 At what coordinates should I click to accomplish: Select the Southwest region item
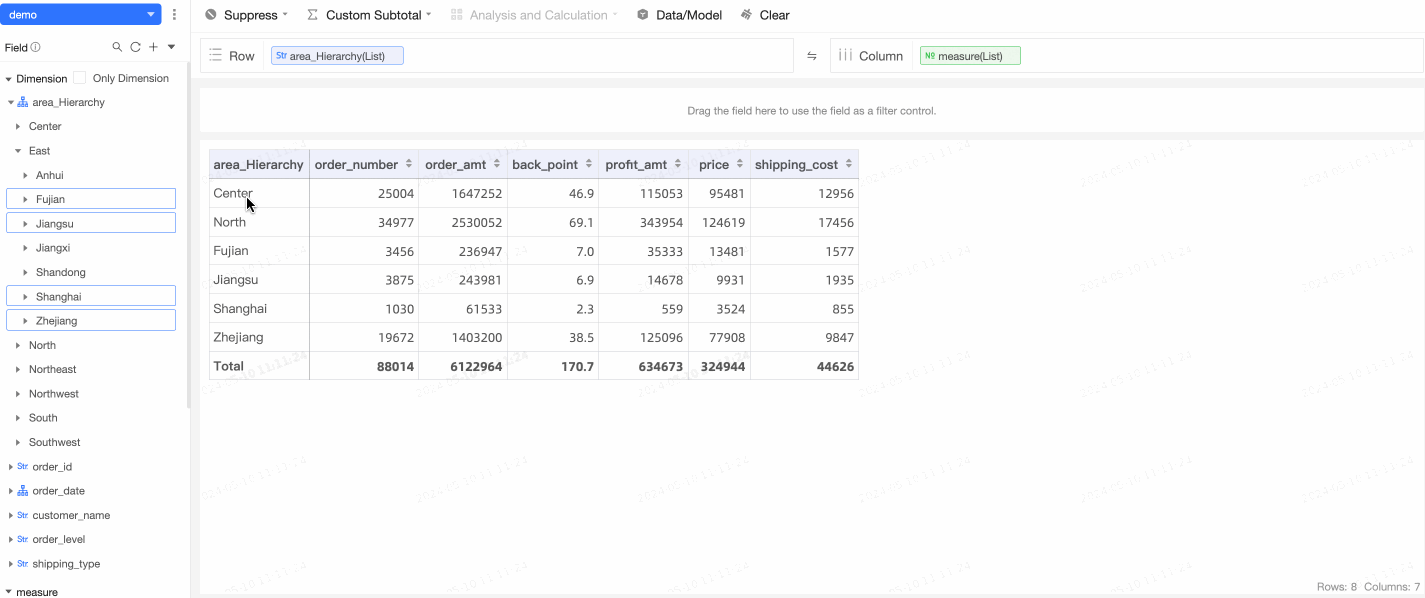pos(54,442)
